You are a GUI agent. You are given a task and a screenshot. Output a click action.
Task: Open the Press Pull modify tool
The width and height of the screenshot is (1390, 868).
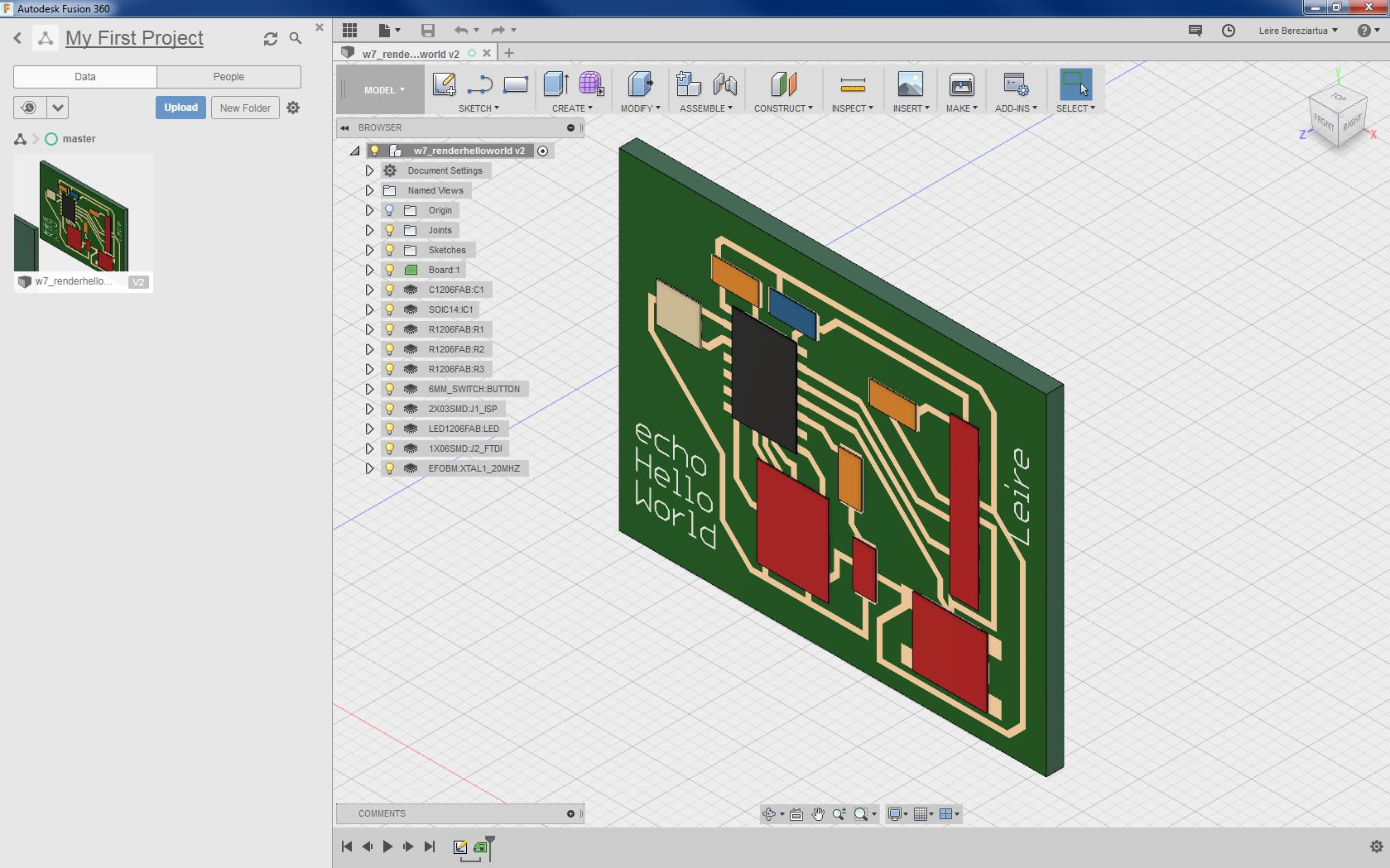(639, 84)
